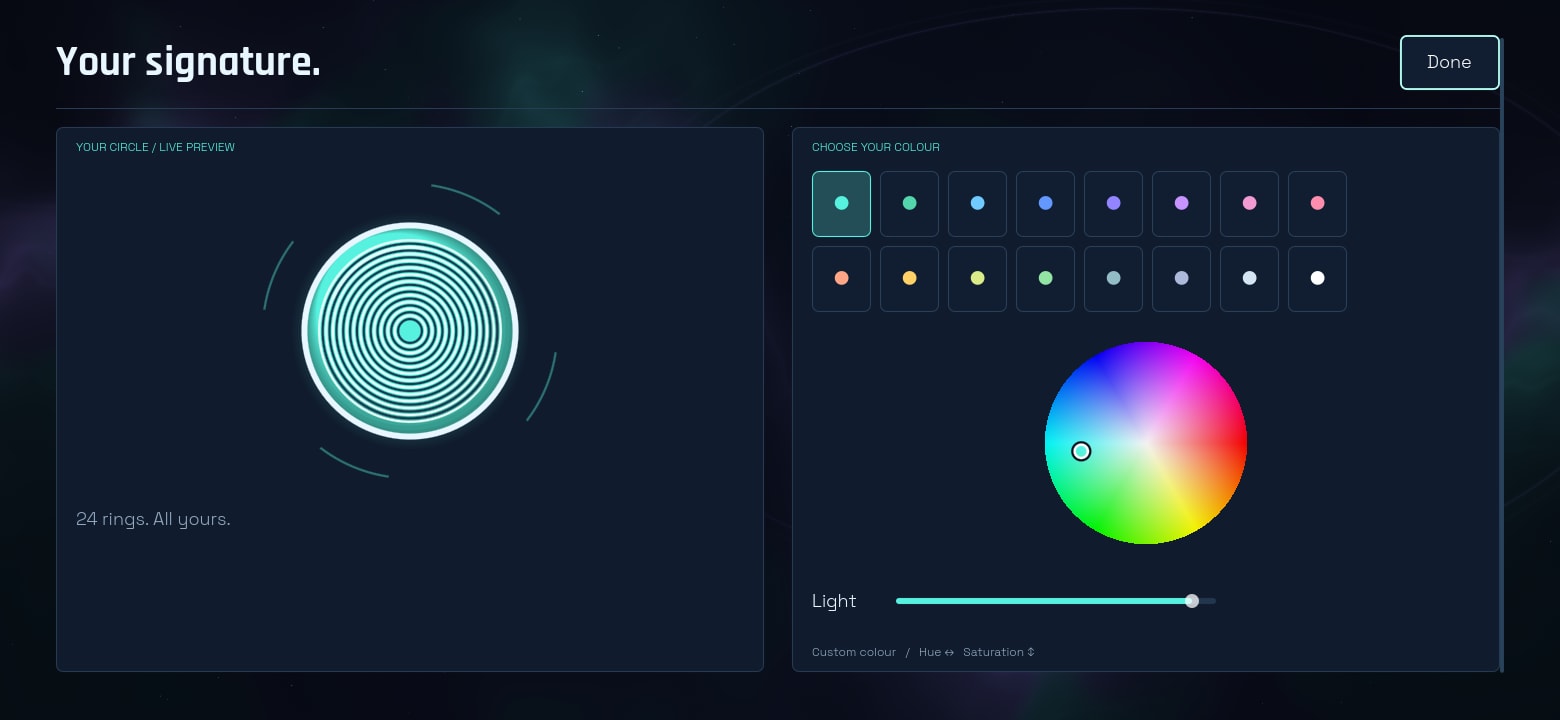Pick the pastel green swatch in the second row
This screenshot has width=1560, height=720.
(1045, 279)
